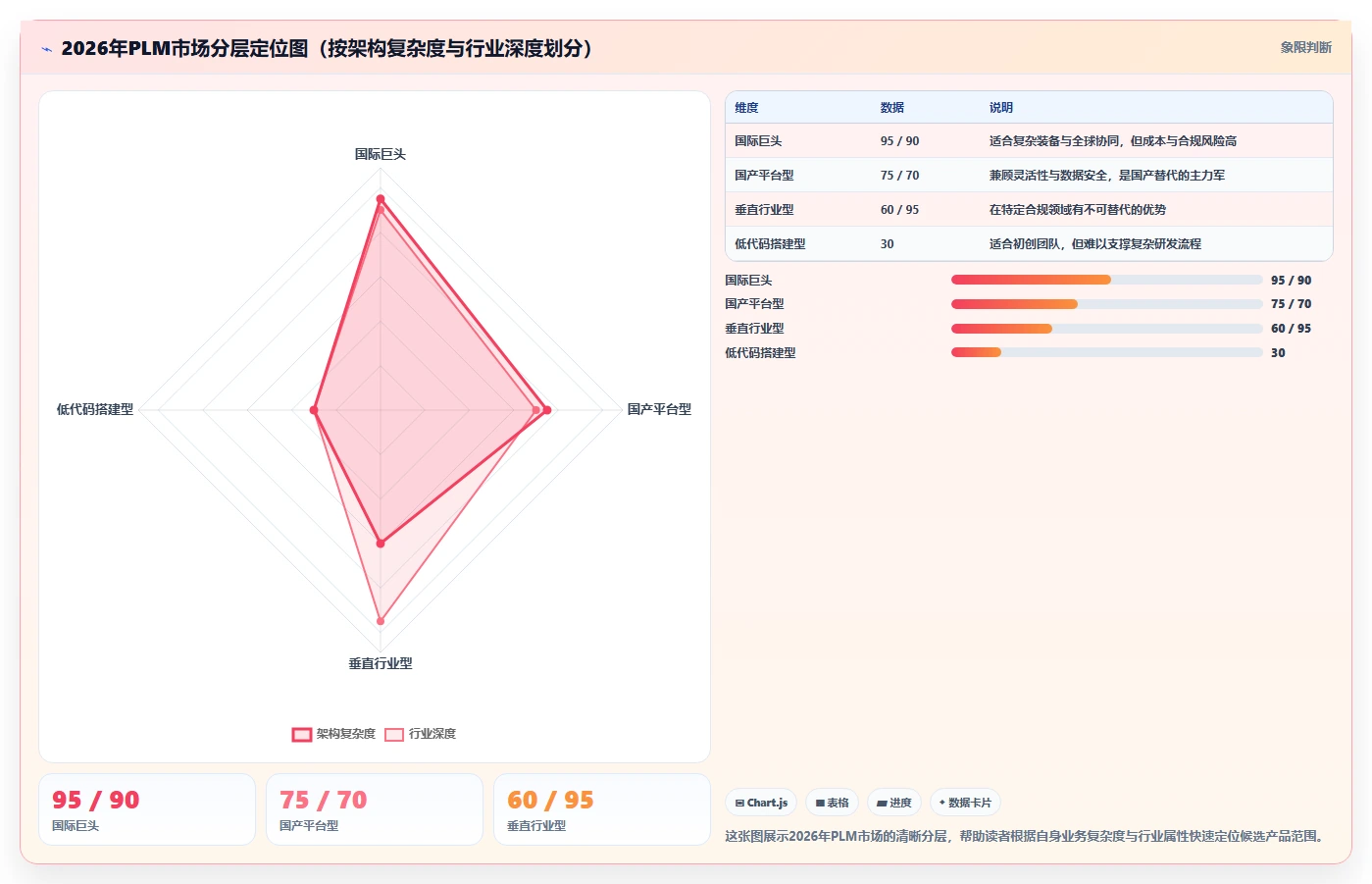Click the small icon before the 2026年PLM title
This screenshot has height=884, width=1372.
pyautogui.click(x=46, y=49)
